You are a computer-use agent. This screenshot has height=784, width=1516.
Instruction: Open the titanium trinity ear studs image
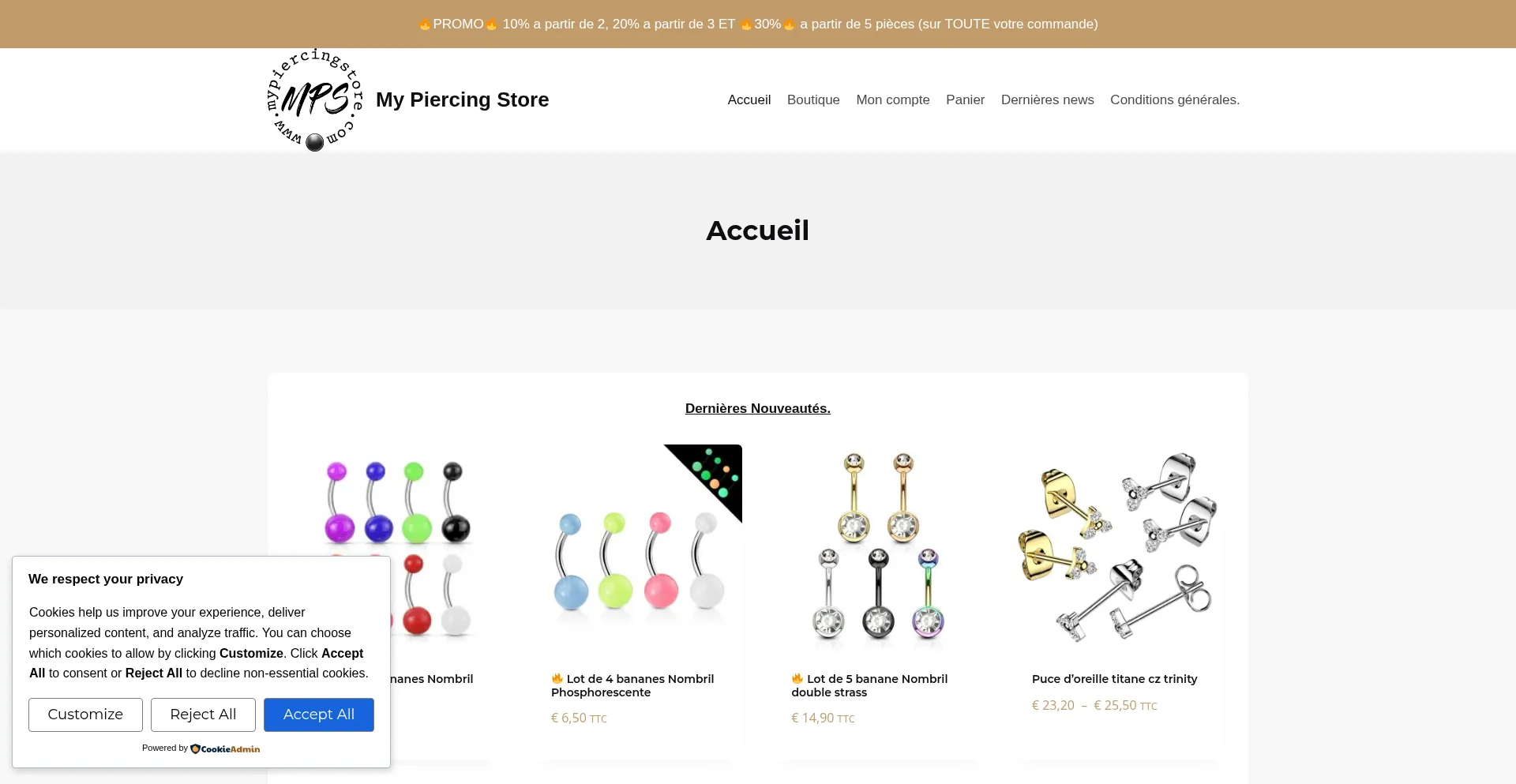1117,549
